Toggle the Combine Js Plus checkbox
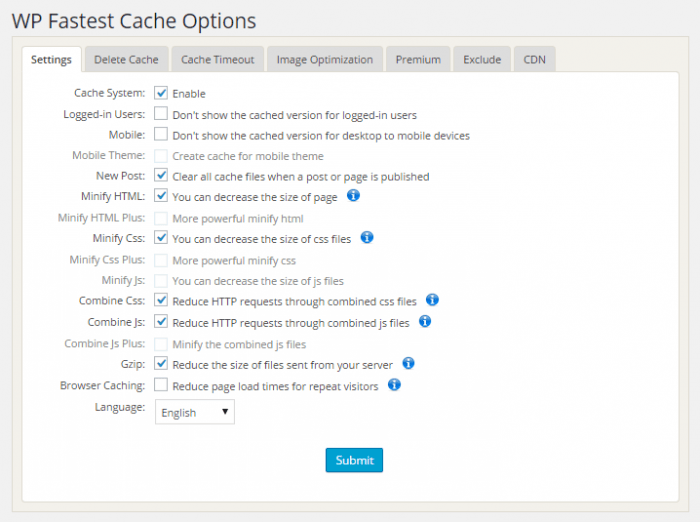Image resolution: width=700 pixels, height=522 pixels. point(161,344)
